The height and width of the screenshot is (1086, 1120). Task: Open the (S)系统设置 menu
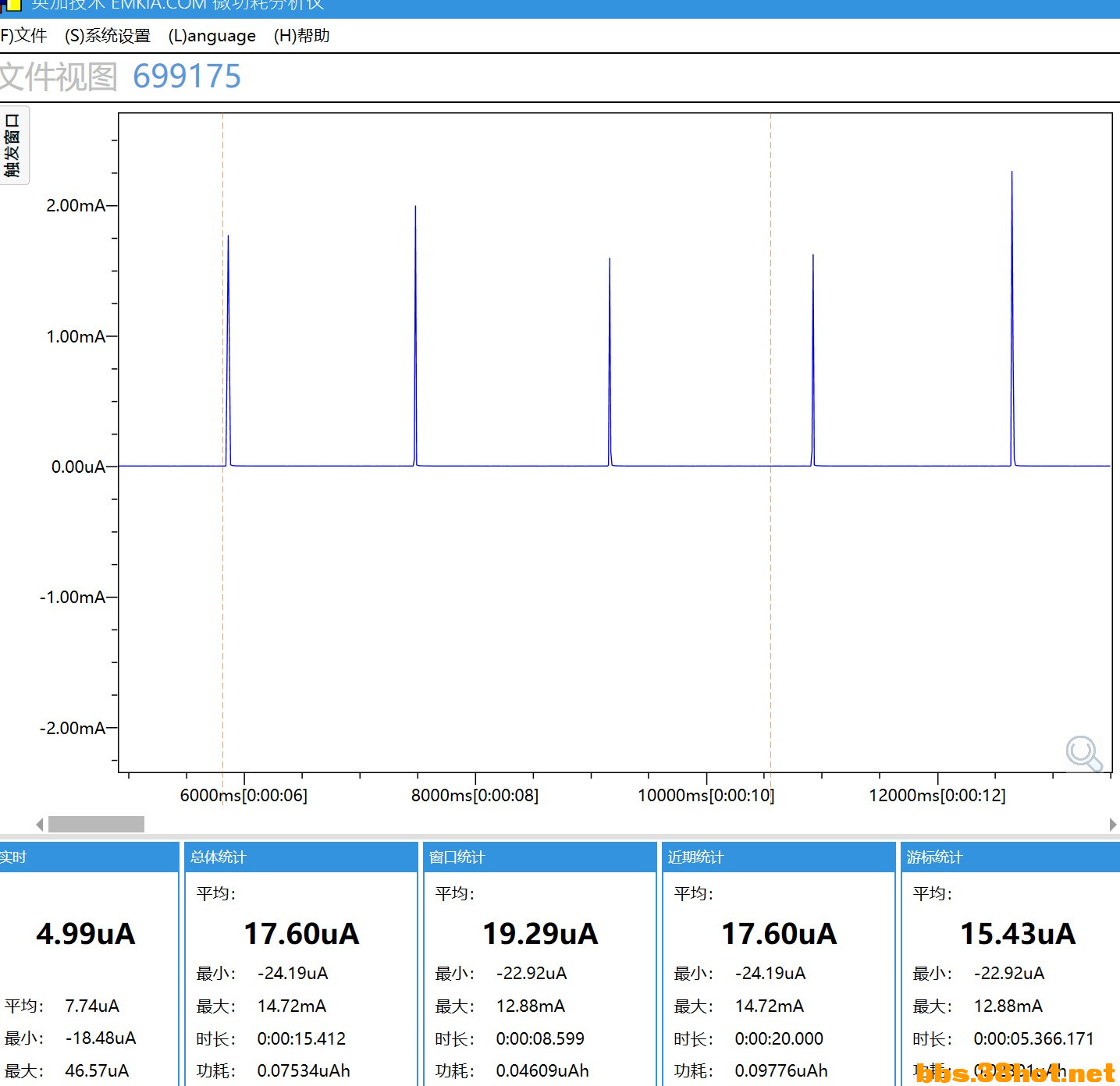pos(108,36)
